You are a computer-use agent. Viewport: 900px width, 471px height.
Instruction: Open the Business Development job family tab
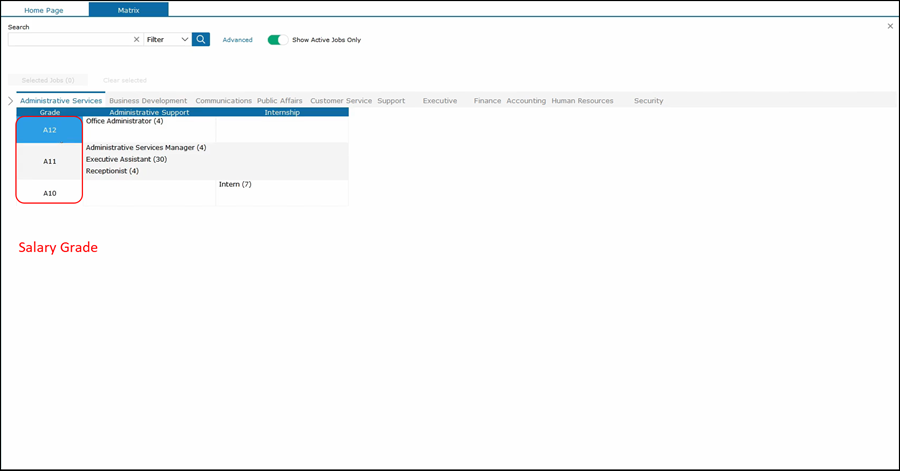click(x=148, y=101)
